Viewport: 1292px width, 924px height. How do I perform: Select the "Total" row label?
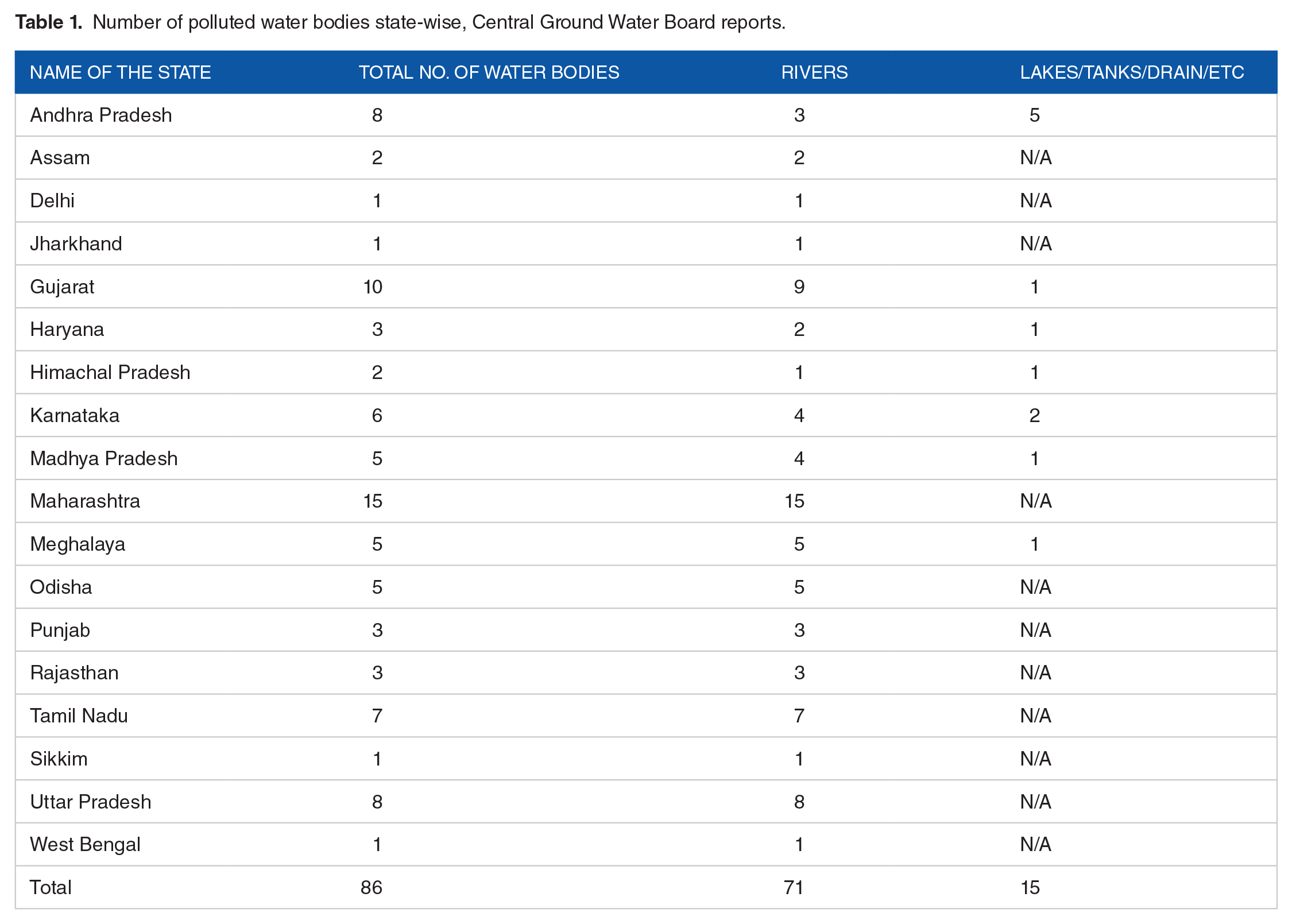coord(51,888)
